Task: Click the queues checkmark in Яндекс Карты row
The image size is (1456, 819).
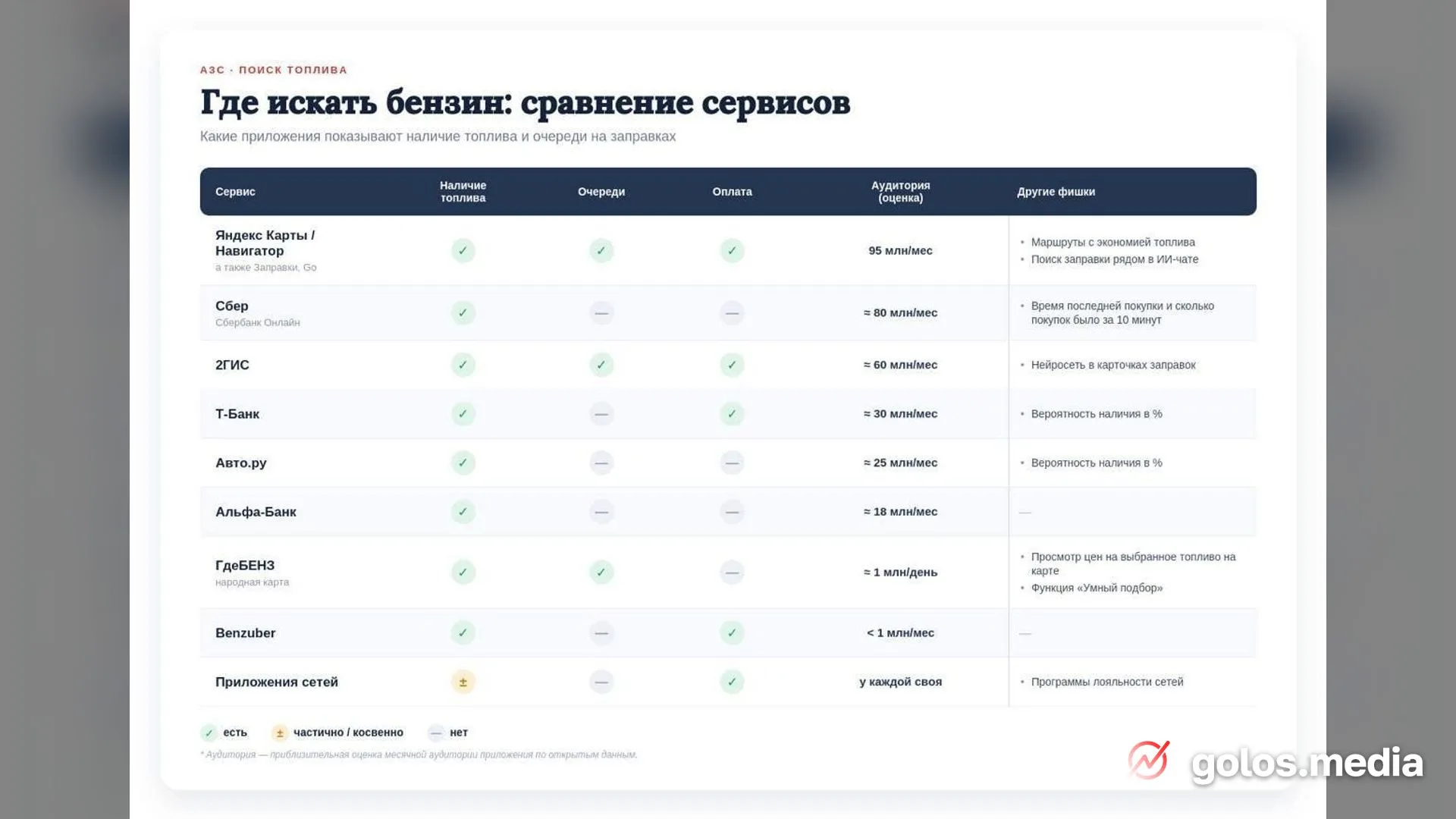Action: [601, 250]
